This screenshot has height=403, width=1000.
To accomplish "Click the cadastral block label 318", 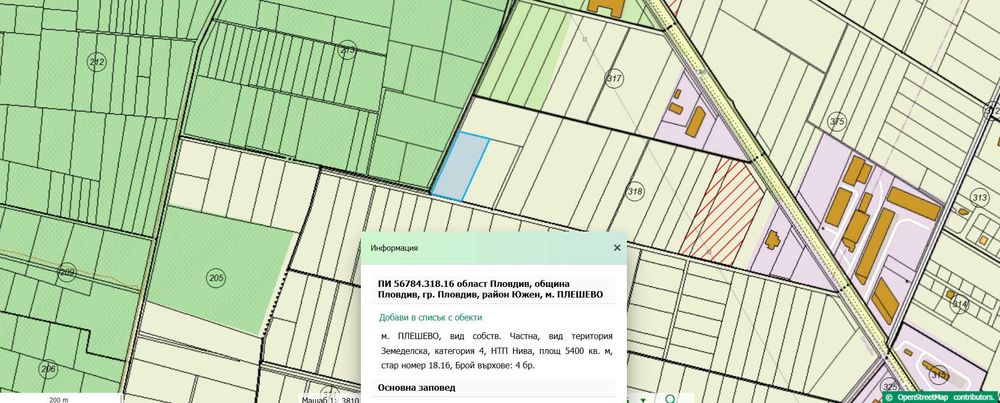I will (635, 191).
